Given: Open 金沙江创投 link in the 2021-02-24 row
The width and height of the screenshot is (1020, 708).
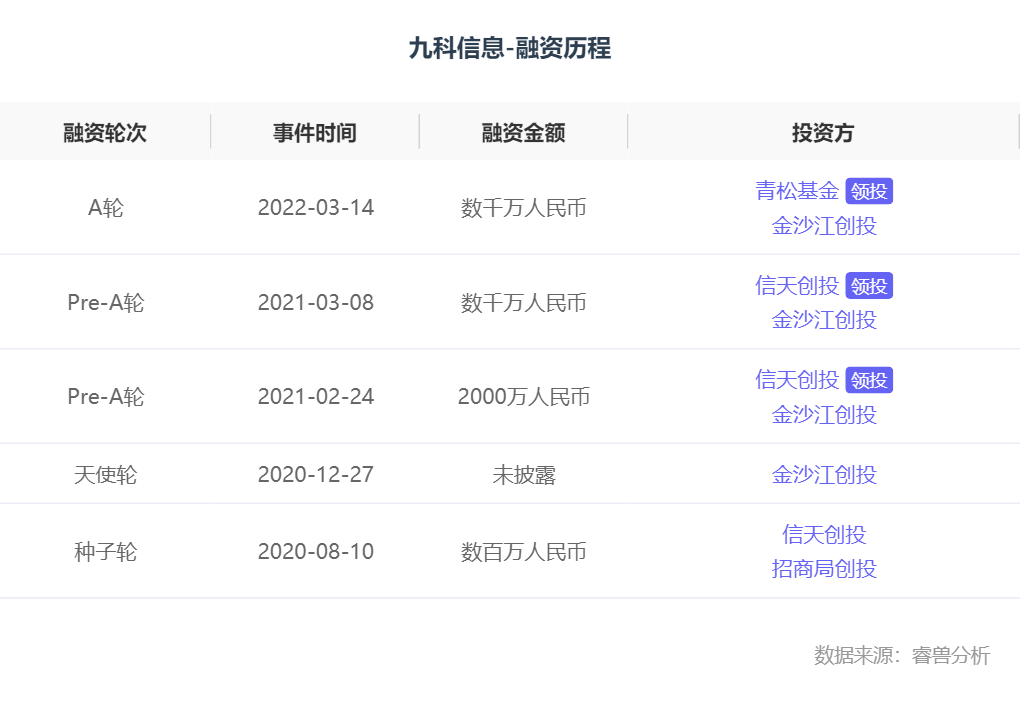Looking at the screenshot, I should click(824, 415).
